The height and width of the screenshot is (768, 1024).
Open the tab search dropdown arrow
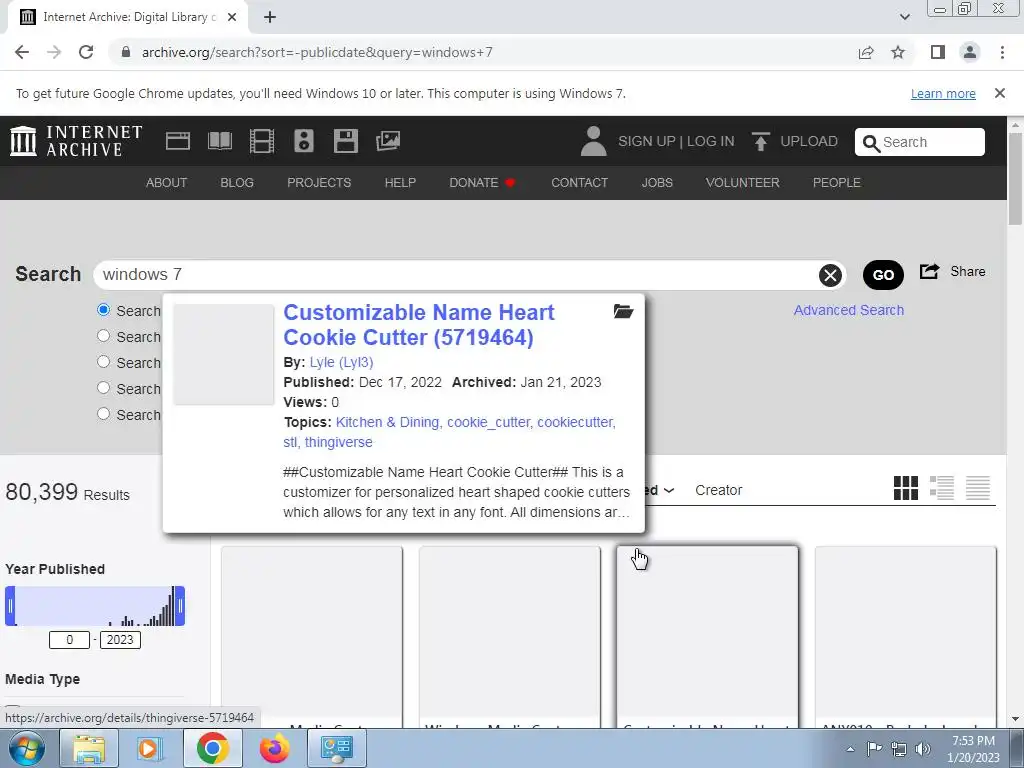(904, 17)
